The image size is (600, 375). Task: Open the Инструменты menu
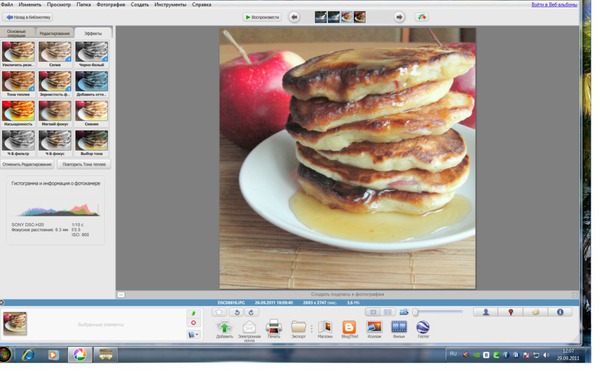[x=170, y=5]
